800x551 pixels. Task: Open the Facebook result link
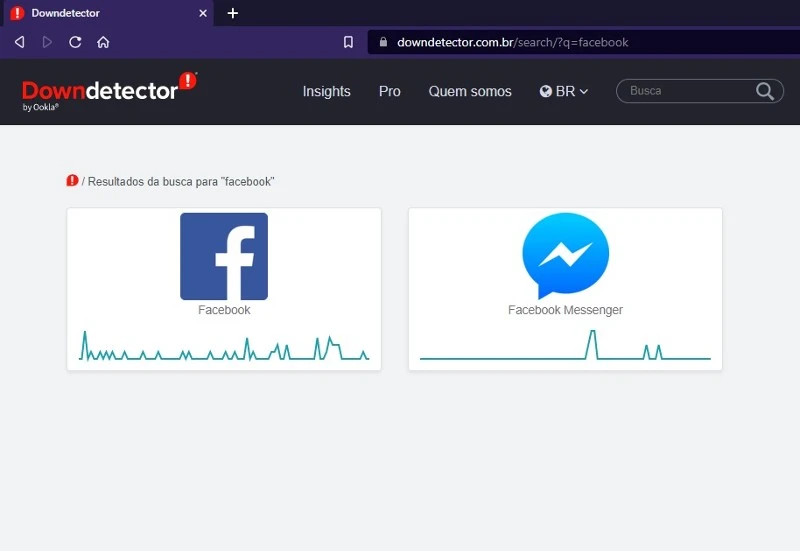point(224,310)
